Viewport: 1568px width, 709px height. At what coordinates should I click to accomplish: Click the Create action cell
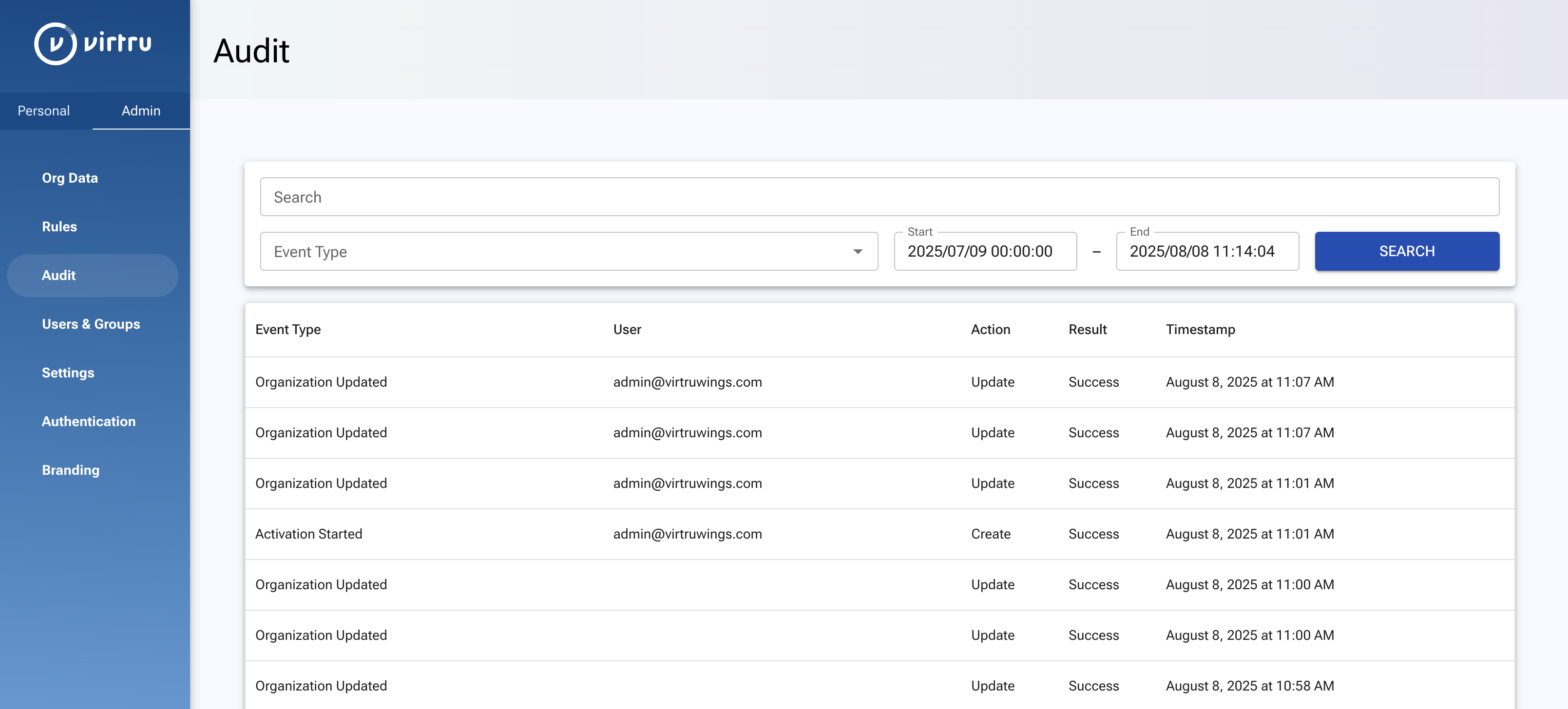click(990, 534)
